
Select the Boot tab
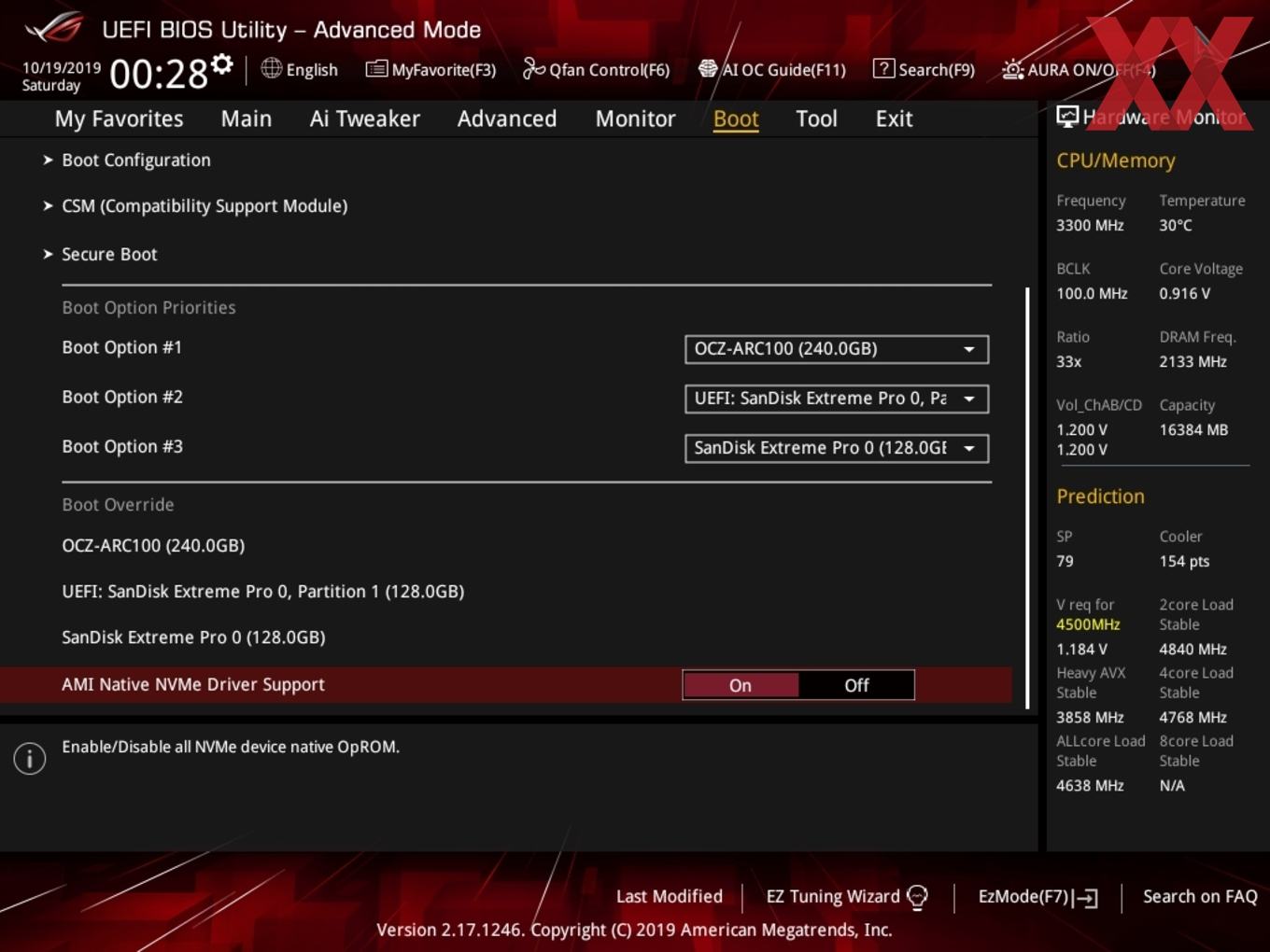tap(736, 119)
